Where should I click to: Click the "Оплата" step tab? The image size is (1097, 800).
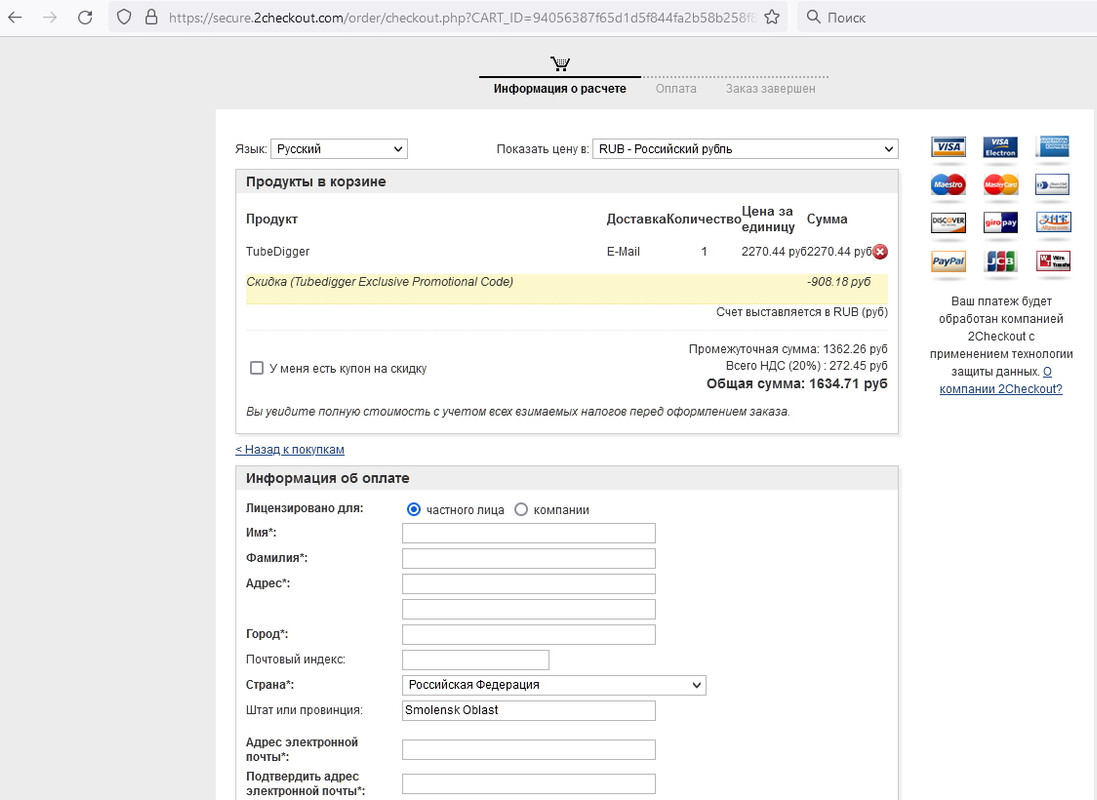[x=676, y=89]
